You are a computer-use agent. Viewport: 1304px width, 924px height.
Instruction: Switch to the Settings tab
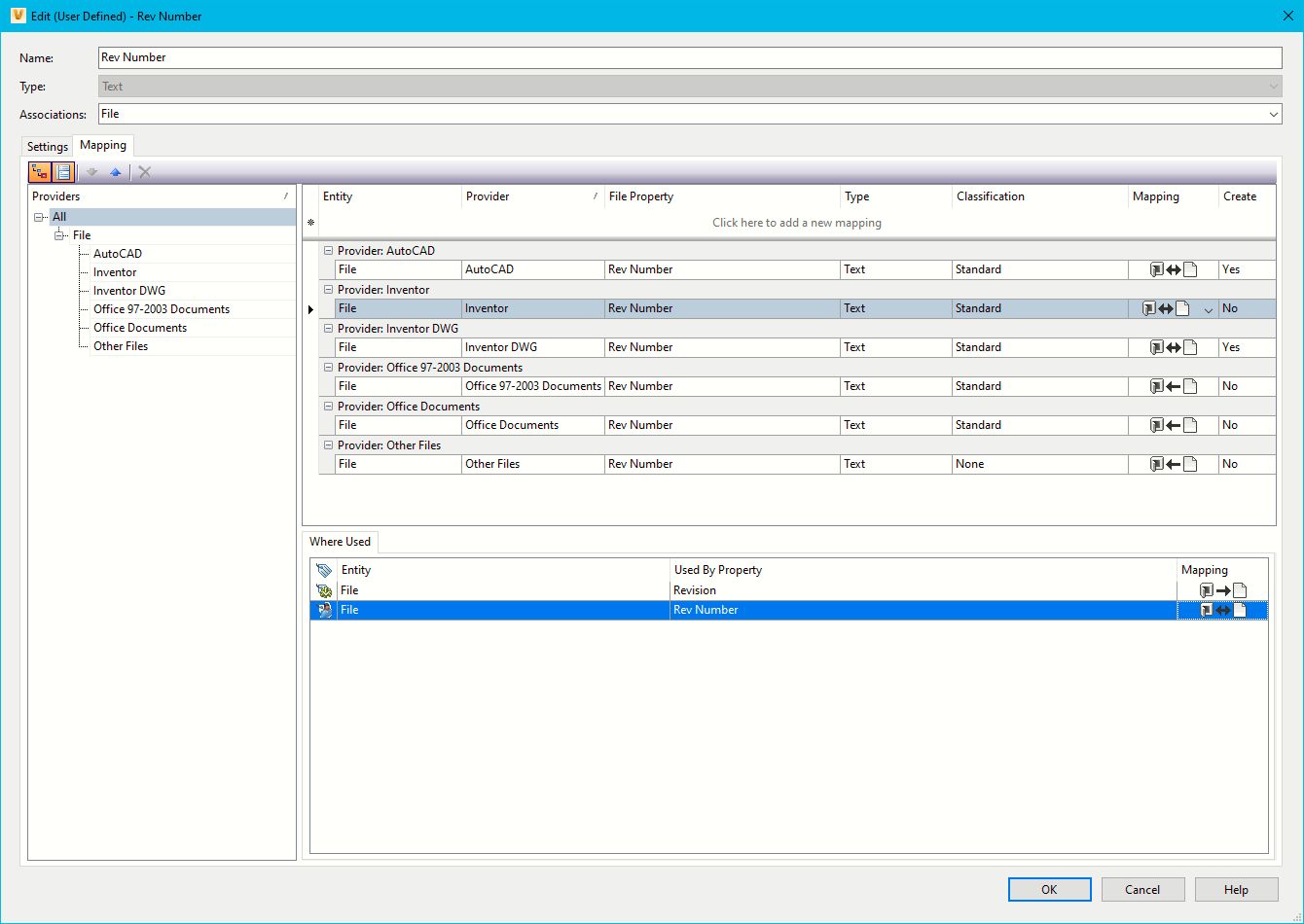click(47, 146)
